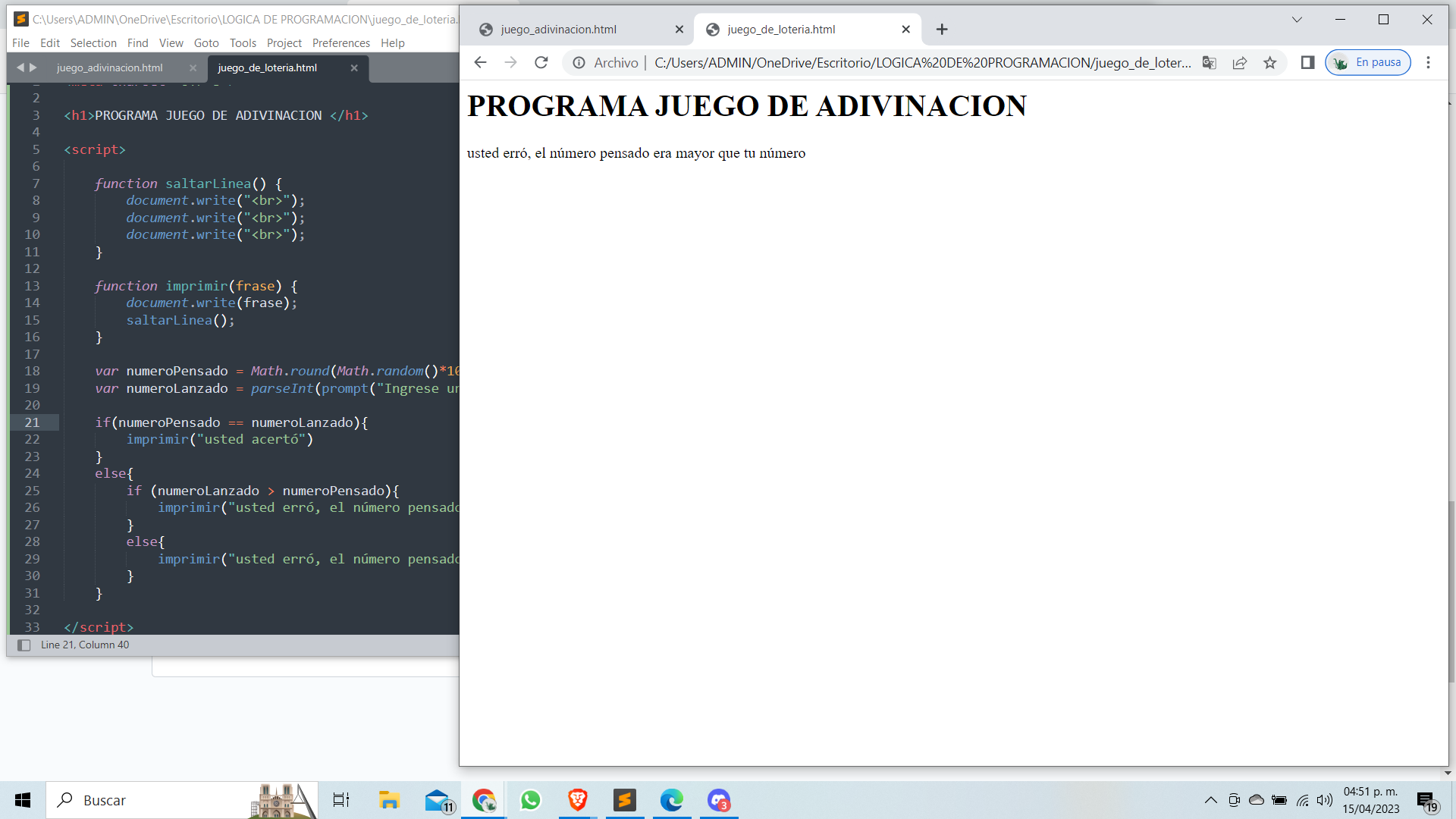Open notification center with 19 notifications
Image resolution: width=1456 pixels, height=819 pixels.
click(x=1426, y=801)
